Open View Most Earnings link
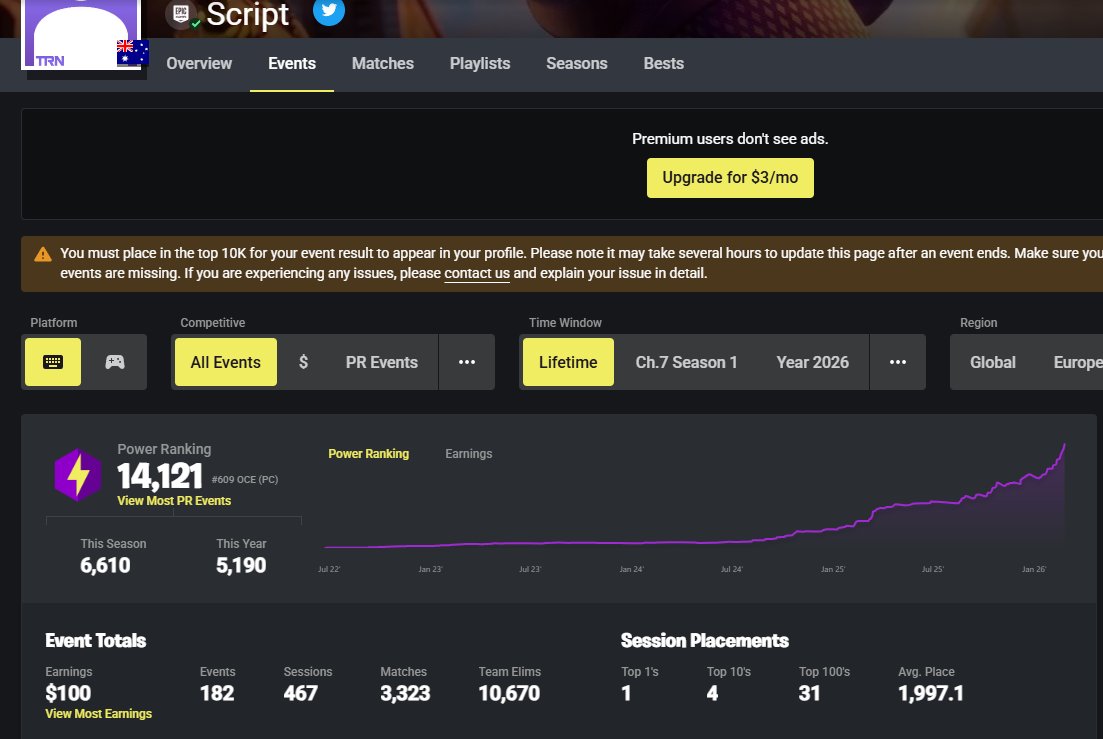The width and height of the screenshot is (1103, 739). tap(98, 714)
